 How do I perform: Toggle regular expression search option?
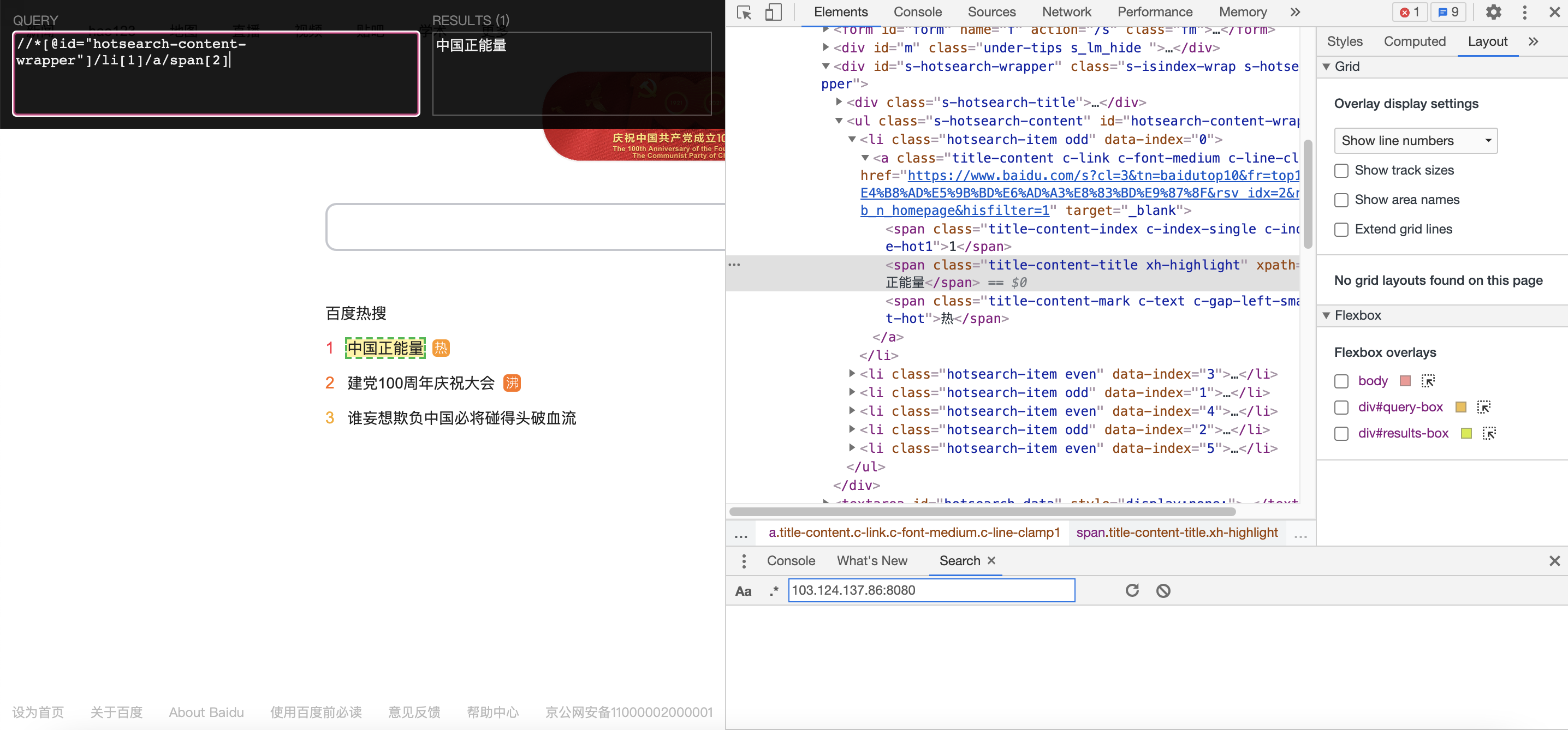click(x=774, y=591)
